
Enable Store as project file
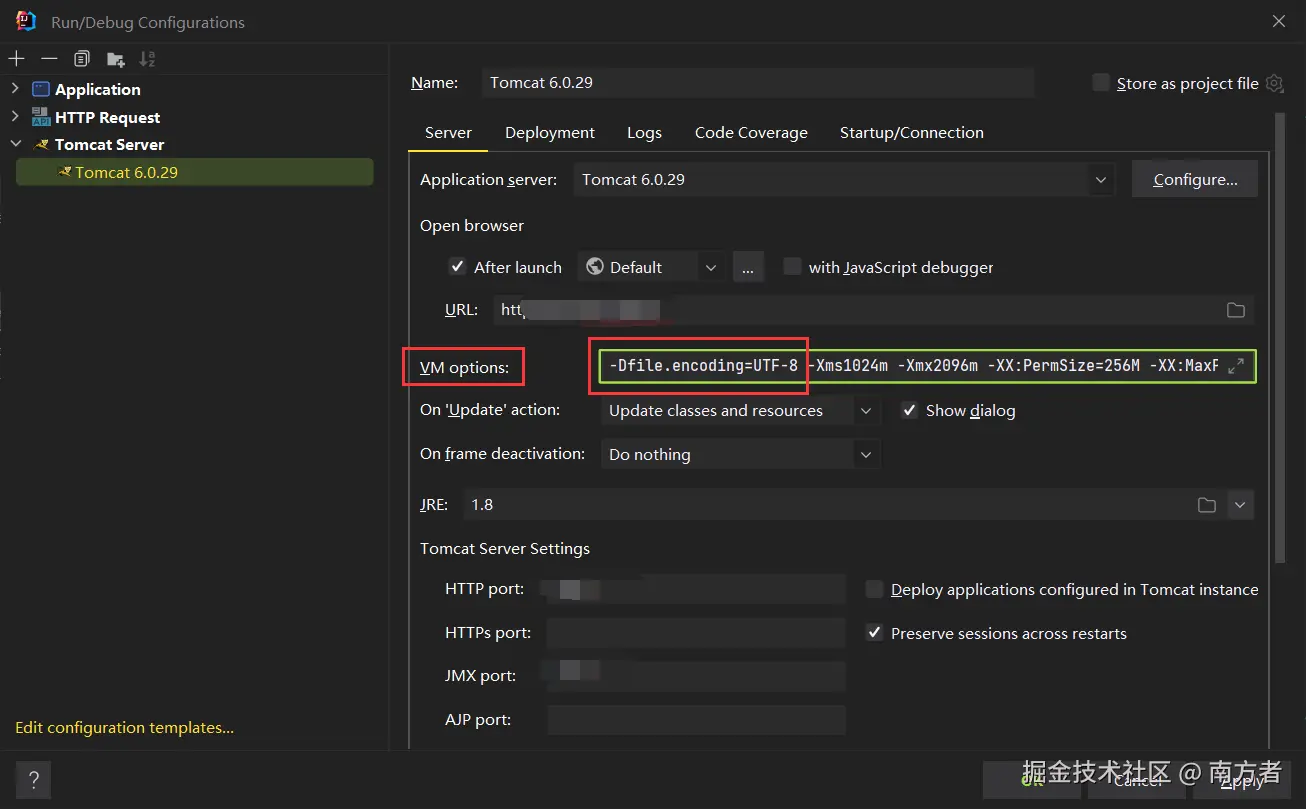(x=1101, y=83)
